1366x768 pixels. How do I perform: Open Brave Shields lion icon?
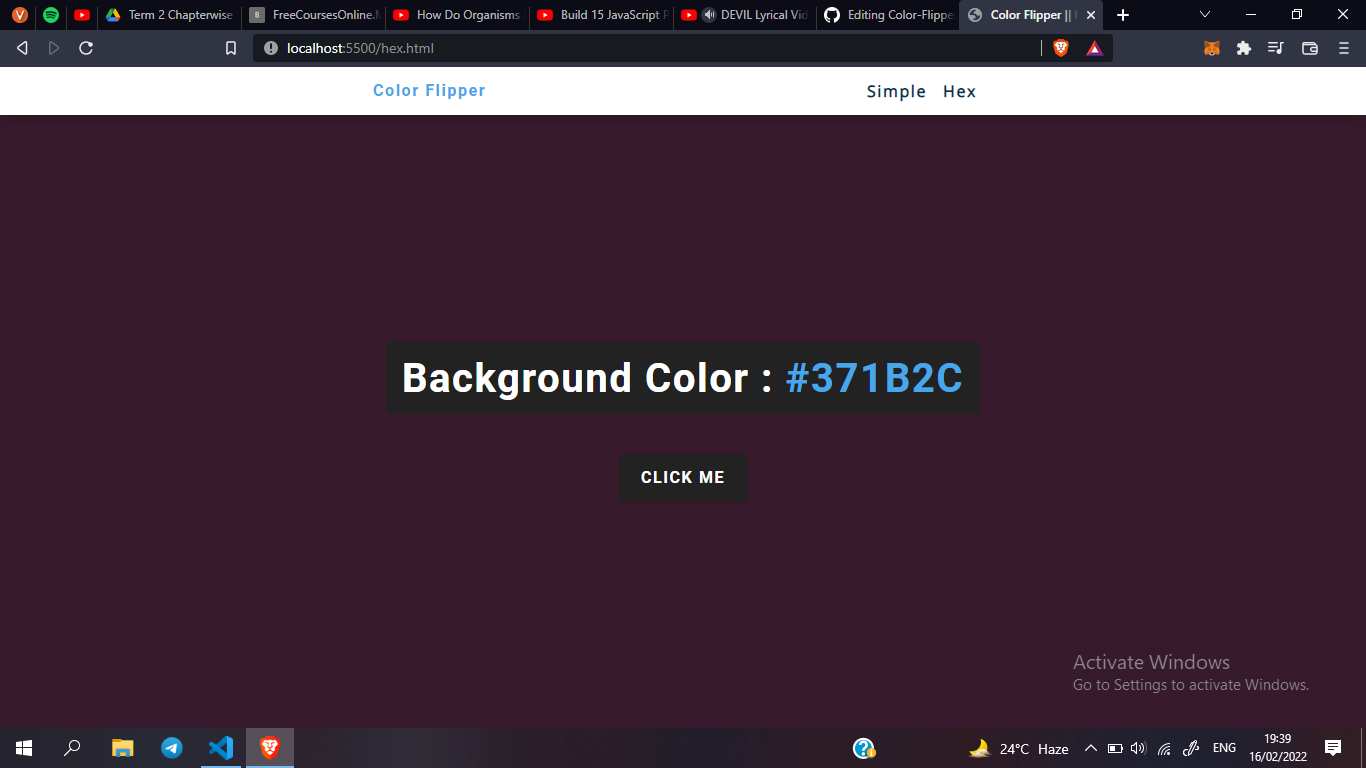click(1061, 48)
